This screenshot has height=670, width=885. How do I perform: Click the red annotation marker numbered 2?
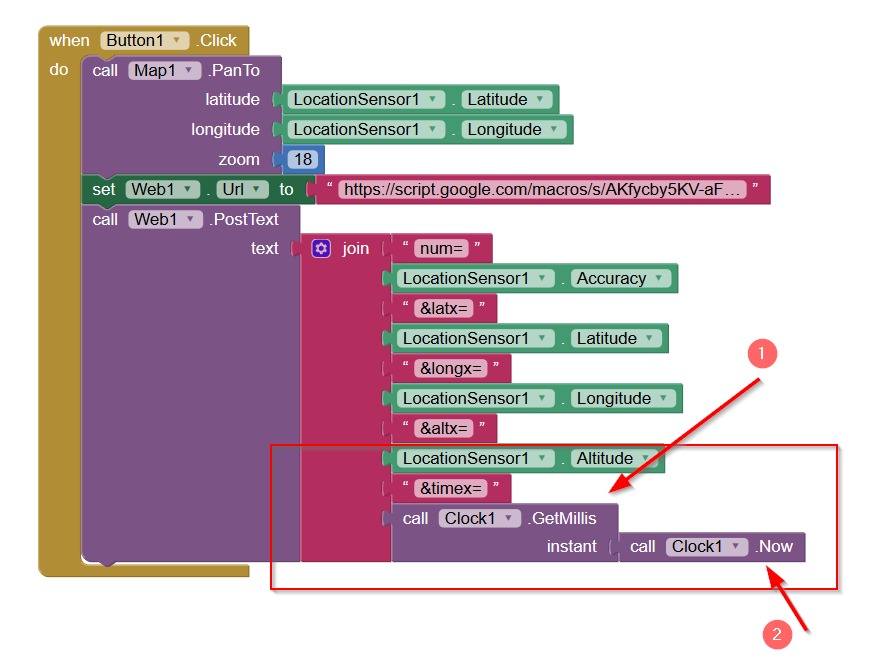click(775, 633)
